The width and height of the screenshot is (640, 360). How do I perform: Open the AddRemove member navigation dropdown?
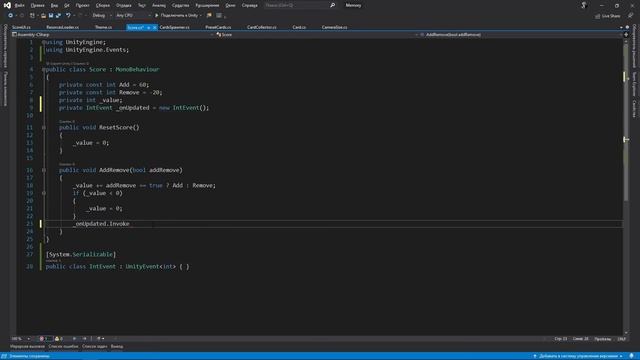tap(521, 35)
